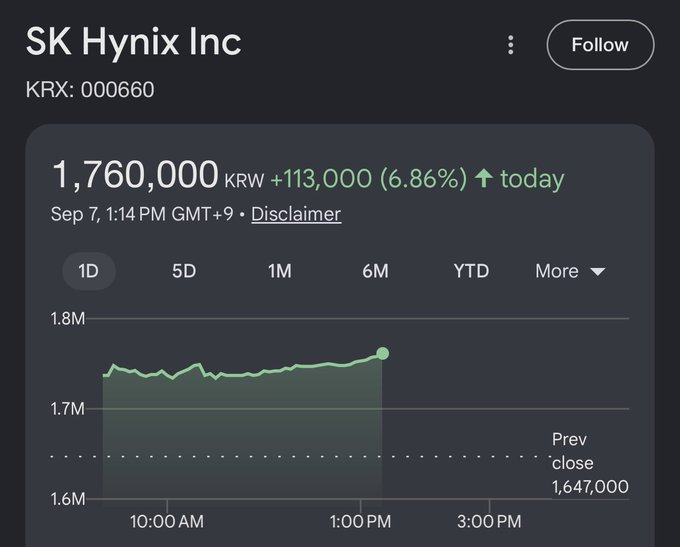
Task: Switch to the 6M chart range
Action: pyautogui.click(x=376, y=271)
